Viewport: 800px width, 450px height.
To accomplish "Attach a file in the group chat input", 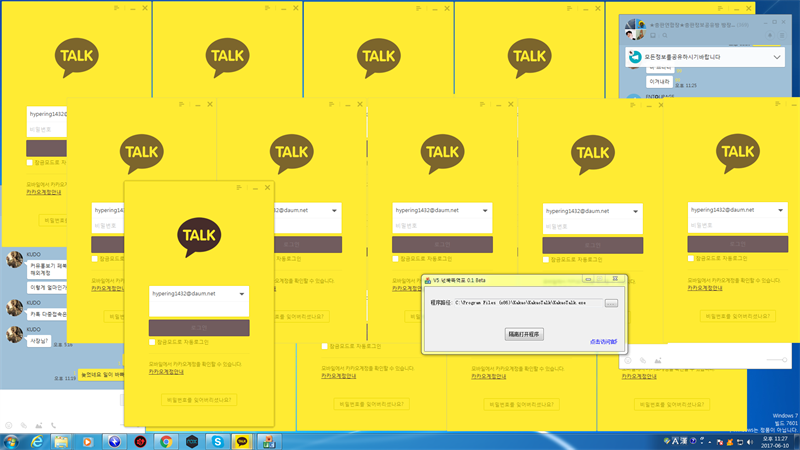I will point(643,360).
